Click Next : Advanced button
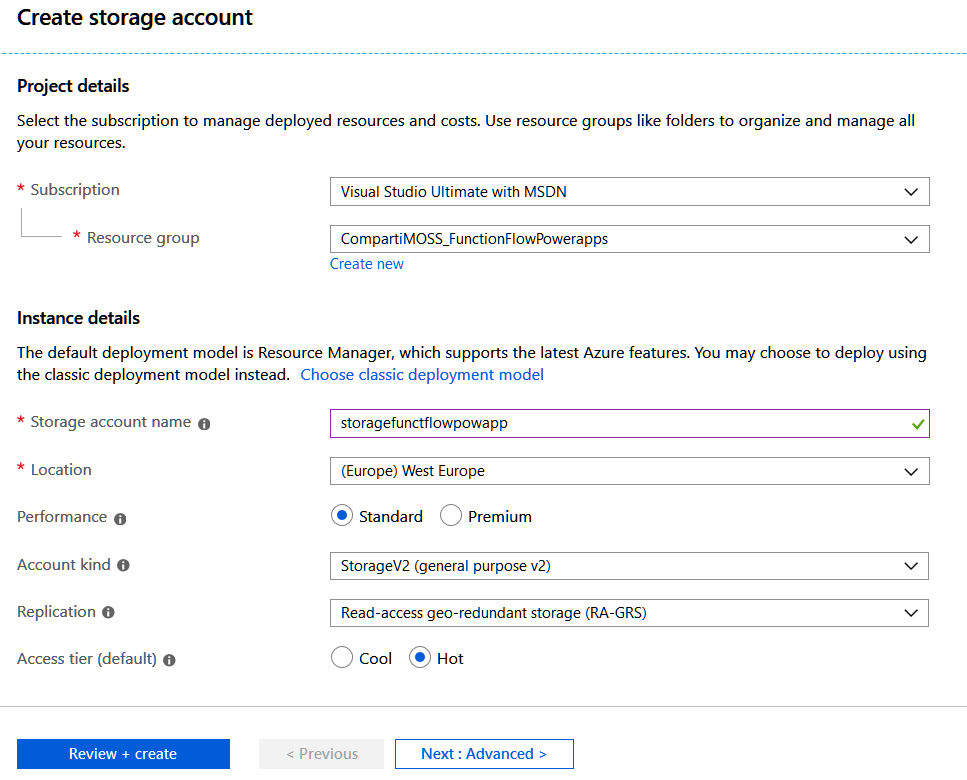 [x=484, y=753]
